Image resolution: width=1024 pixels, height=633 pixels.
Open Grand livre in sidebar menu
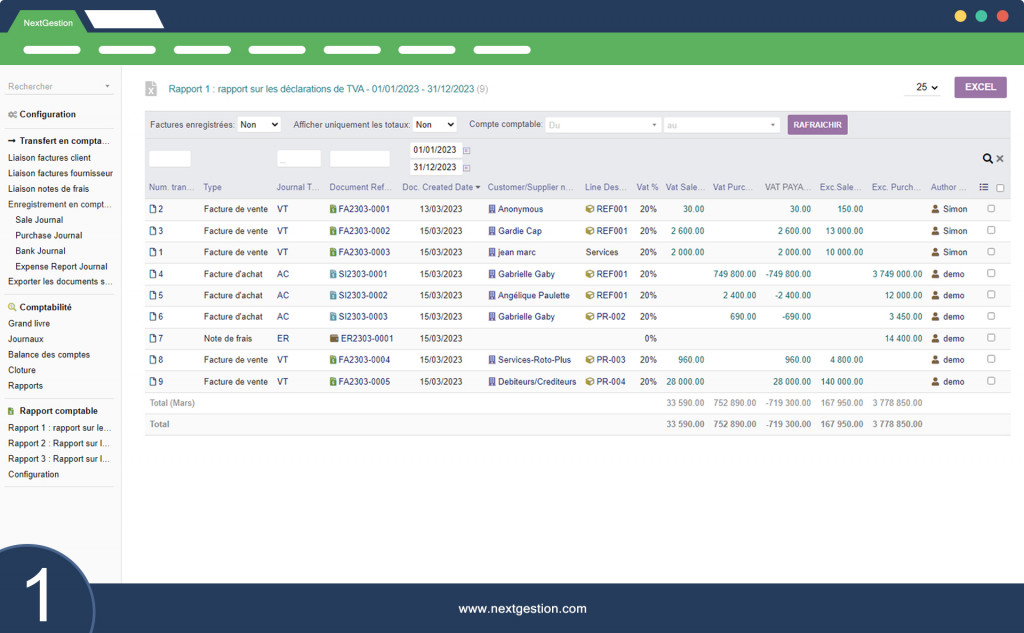(29, 324)
